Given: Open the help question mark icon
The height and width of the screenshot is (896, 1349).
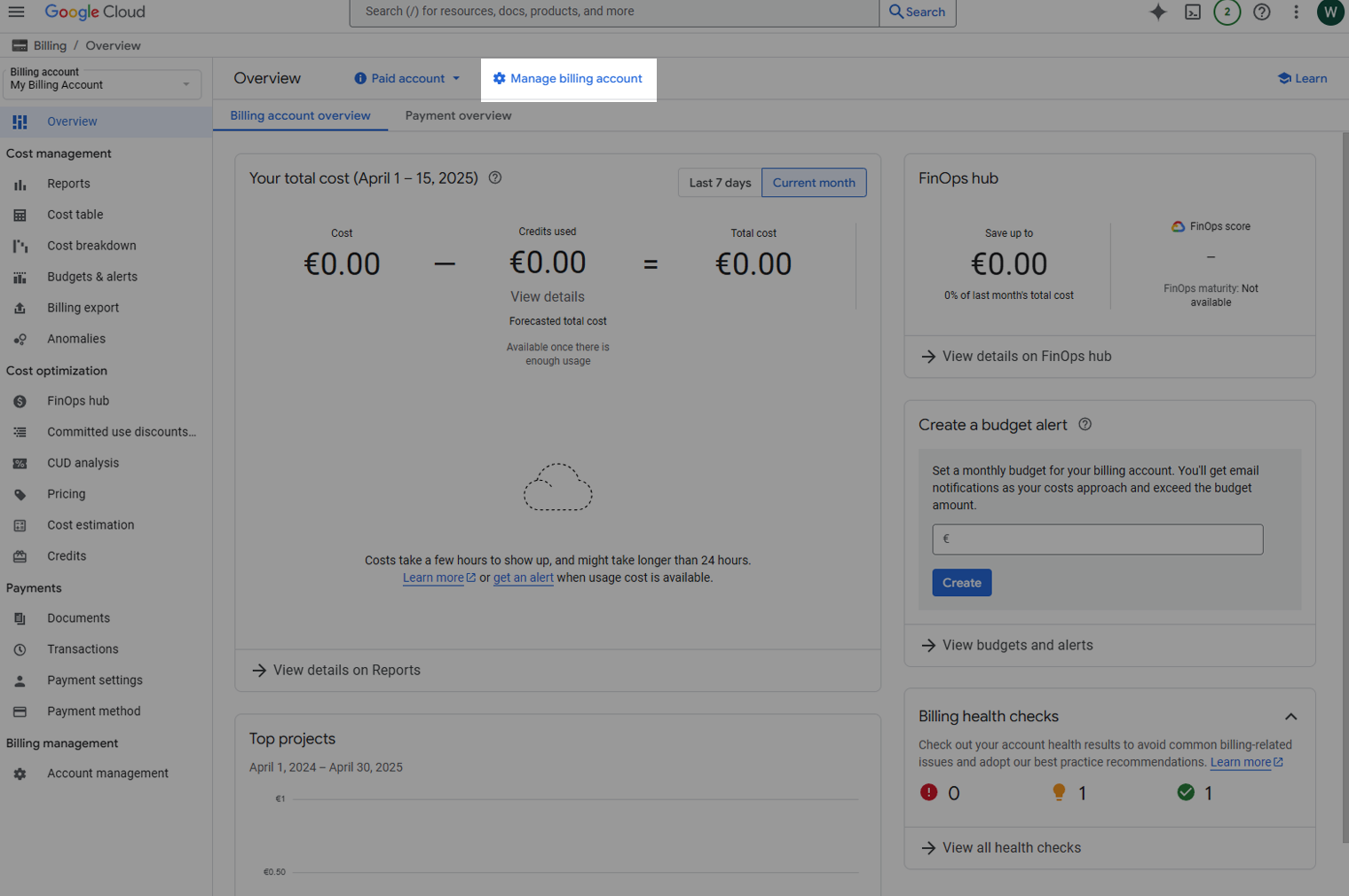Looking at the screenshot, I should [1261, 12].
